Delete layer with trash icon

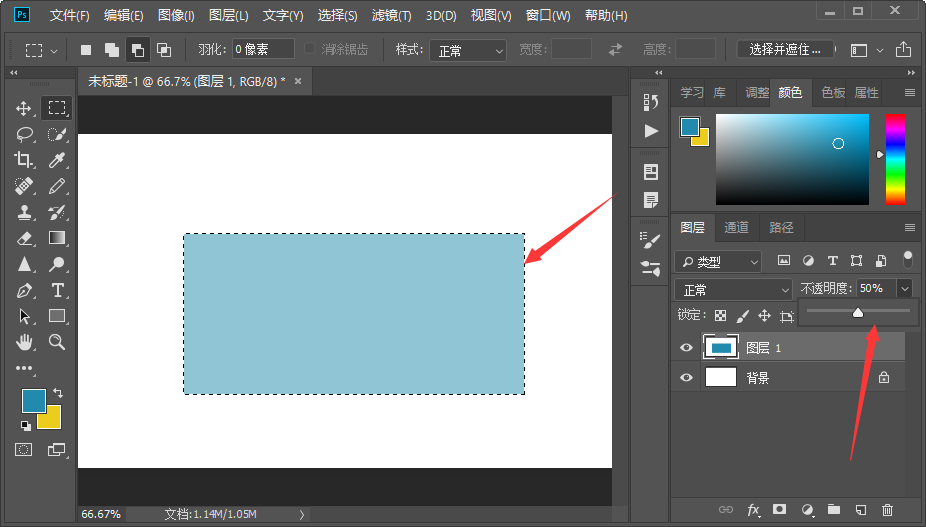coord(887,509)
